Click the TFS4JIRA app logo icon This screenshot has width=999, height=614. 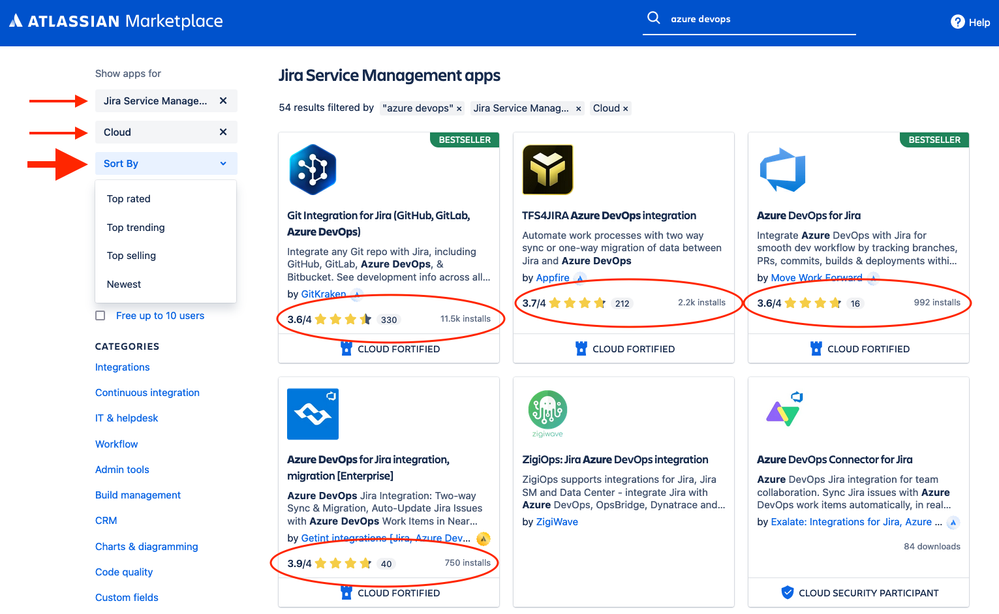pyautogui.click(x=547, y=169)
